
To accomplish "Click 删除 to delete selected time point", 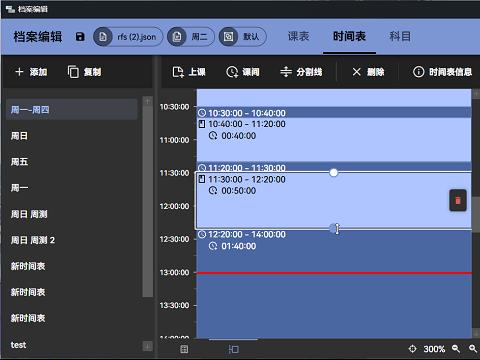I will pyautogui.click(x=368, y=72).
